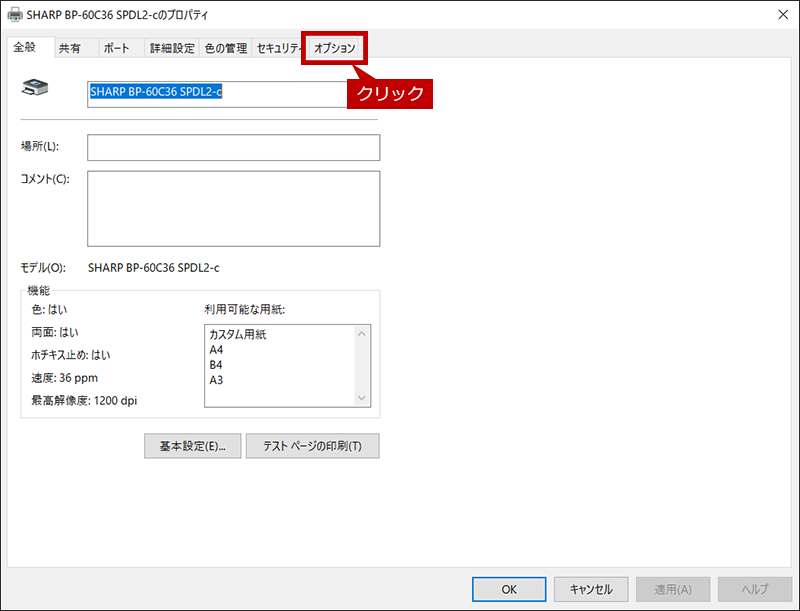800x611 pixels.
Task: Click the printer icon beside the name field
Action: (x=35, y=87)
